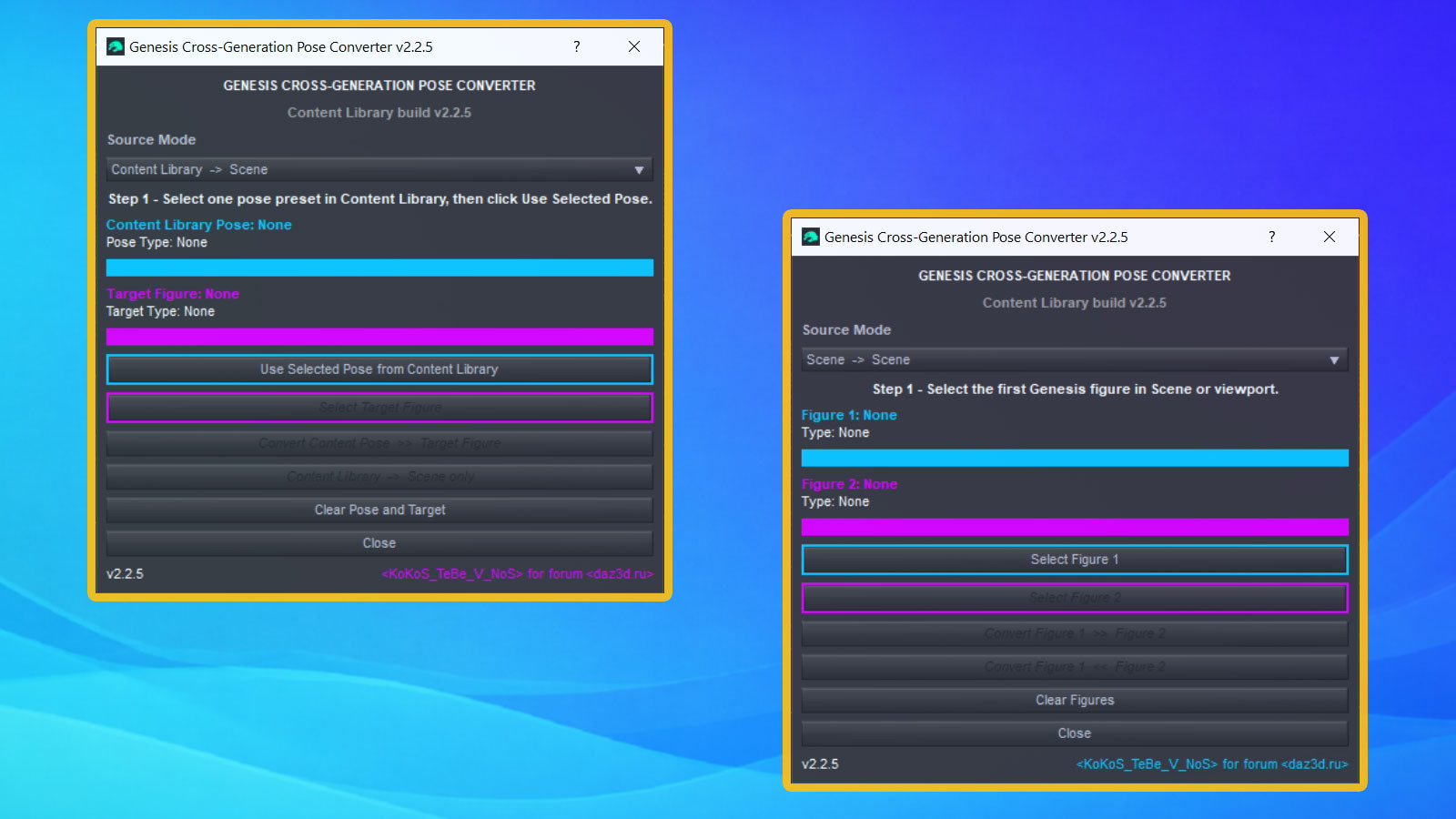This screenshot has height=819, width=1456.
Task: Click the 'Step 1 - Select one pose preset' instruction
Action: [380, 198]
